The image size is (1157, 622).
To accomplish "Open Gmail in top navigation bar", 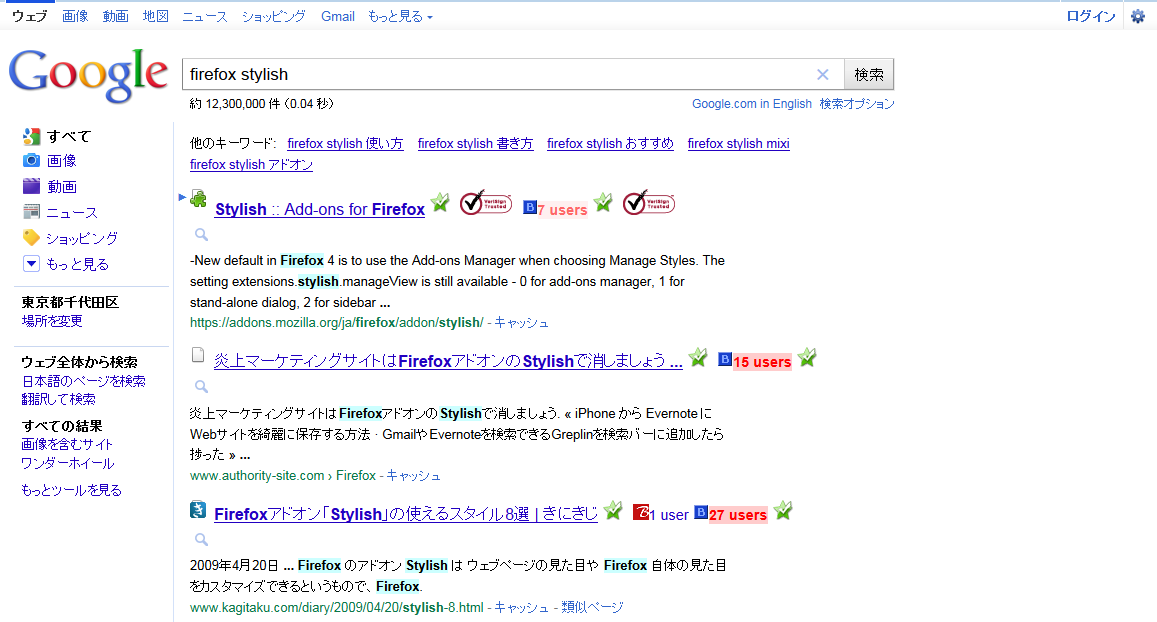I will pos(338,16).
